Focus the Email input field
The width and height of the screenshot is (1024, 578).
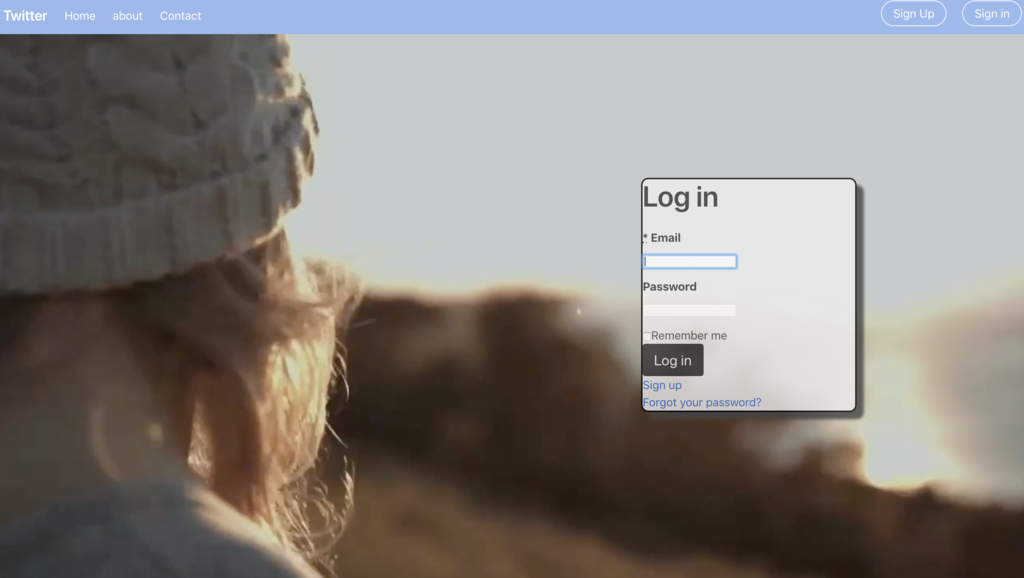(x=690, y=261)
